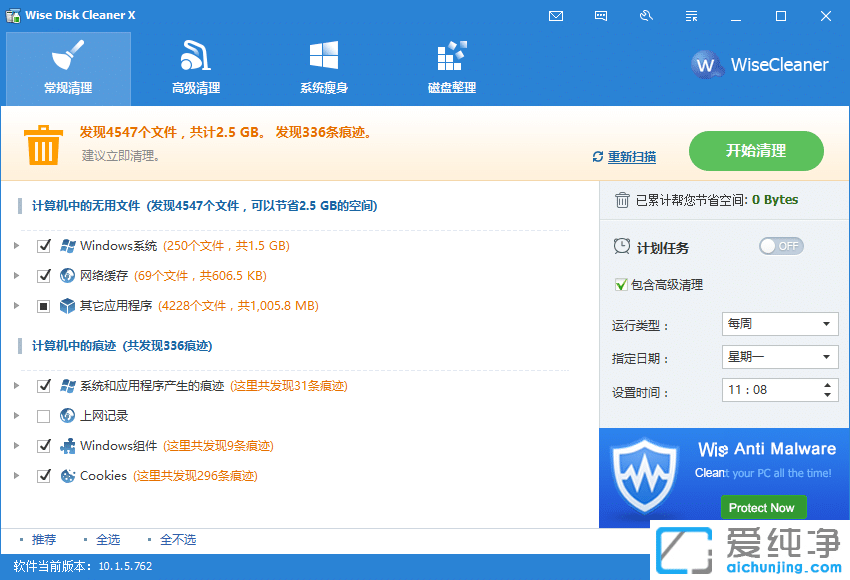Click the (这里共发现296条痕迹) text
Image resolution: width=850 pixels, height=580 pixels.
(195, 476)
